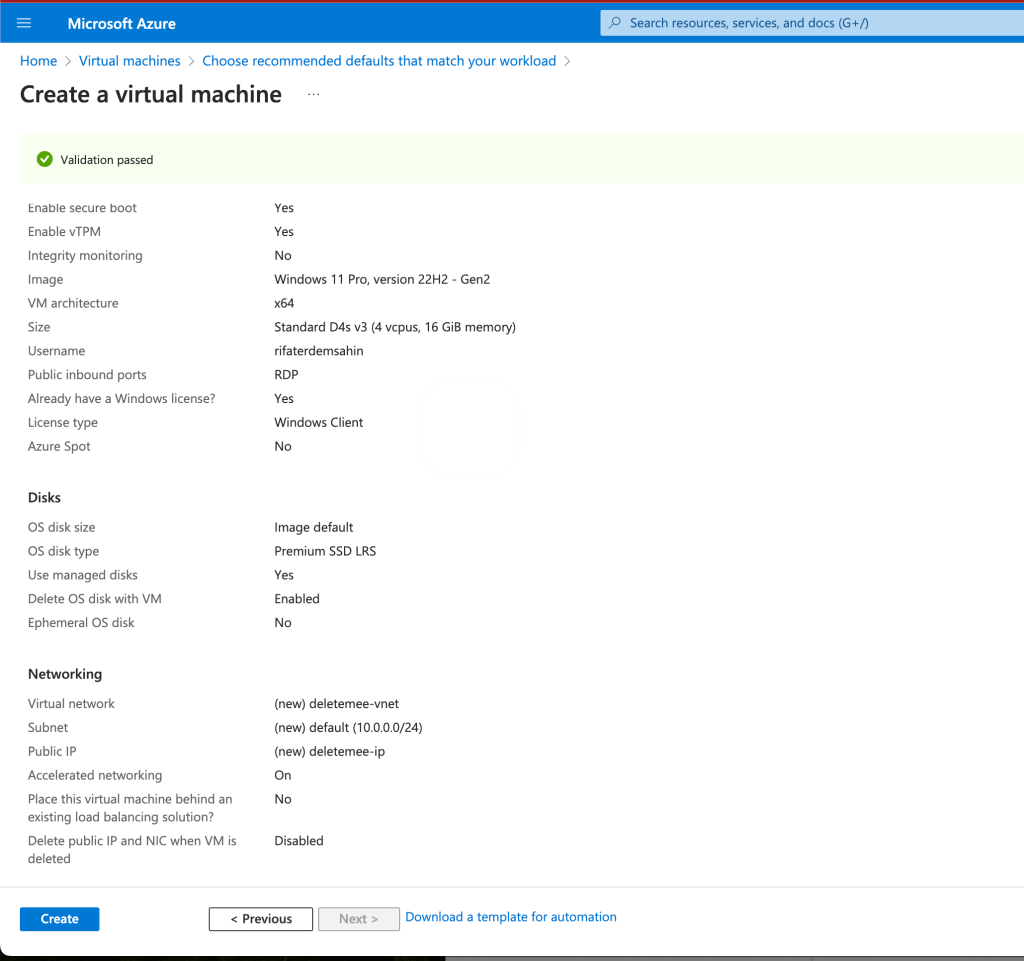
Task: Open the ellipsis menu beside page title
Action: click(x=313, y=95)
